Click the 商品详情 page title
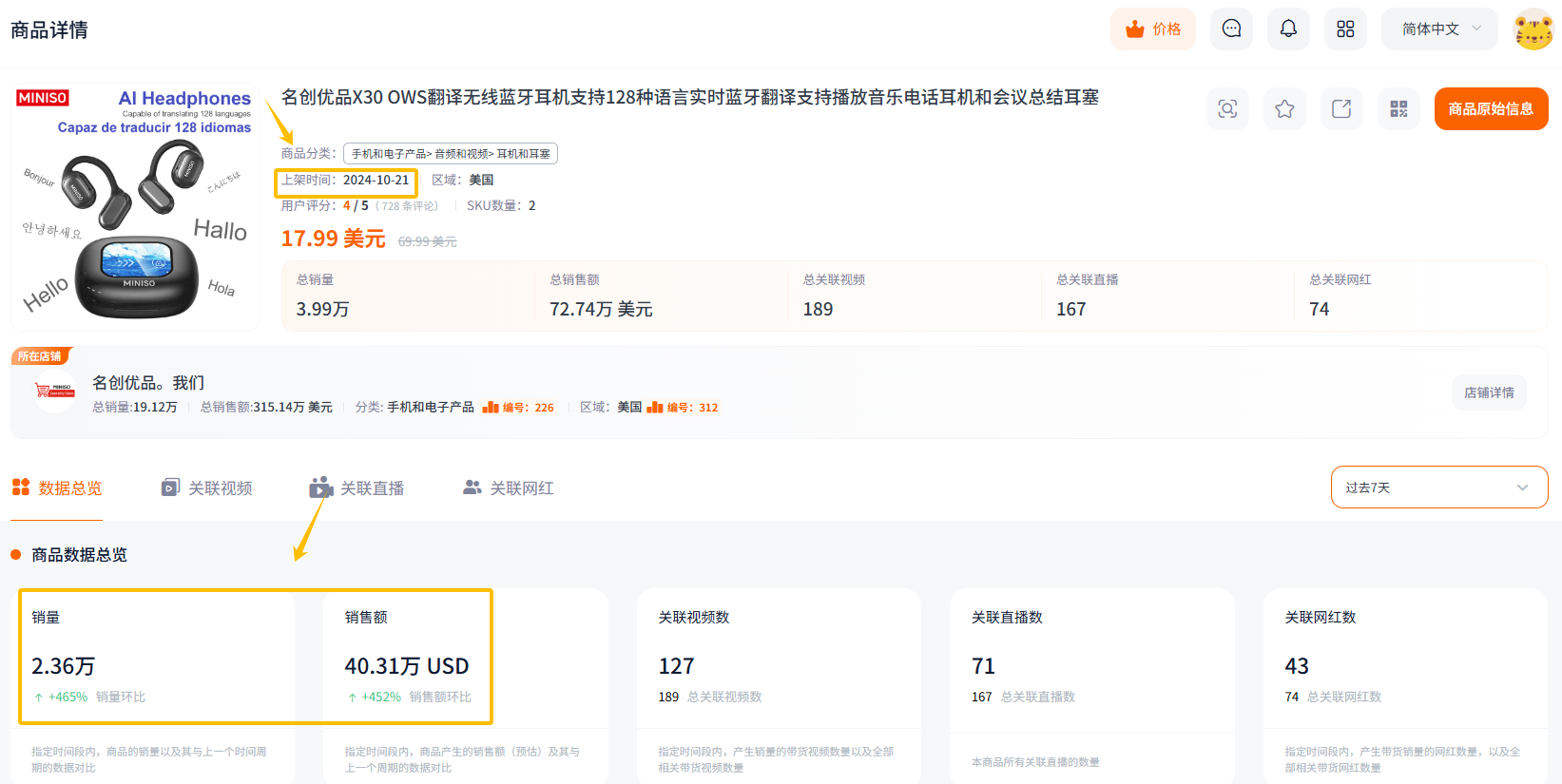Viewport: 1562px width, 784px height. 49,29
